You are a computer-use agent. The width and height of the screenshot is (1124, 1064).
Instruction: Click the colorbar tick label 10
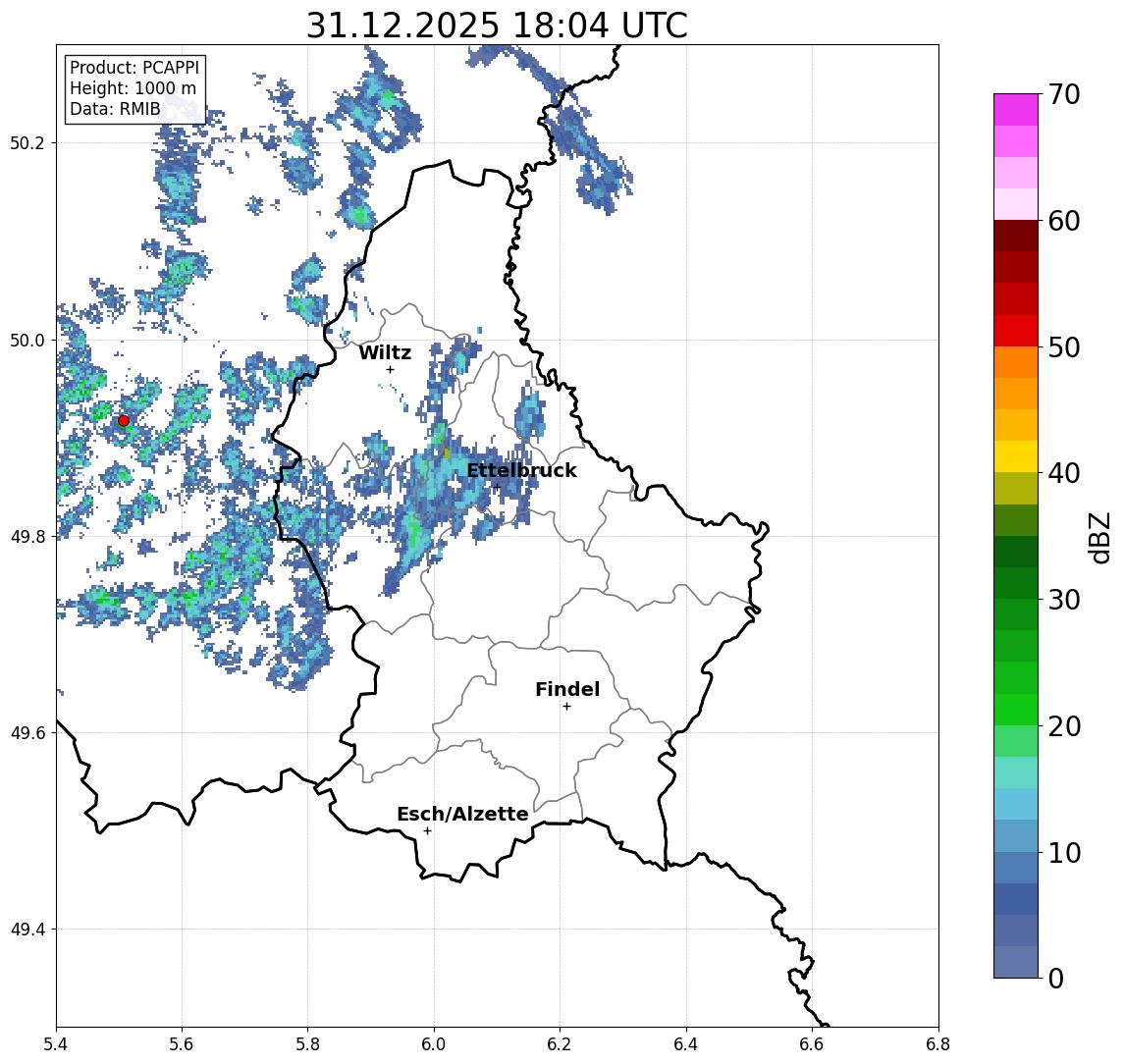[x=1064, y=852]
